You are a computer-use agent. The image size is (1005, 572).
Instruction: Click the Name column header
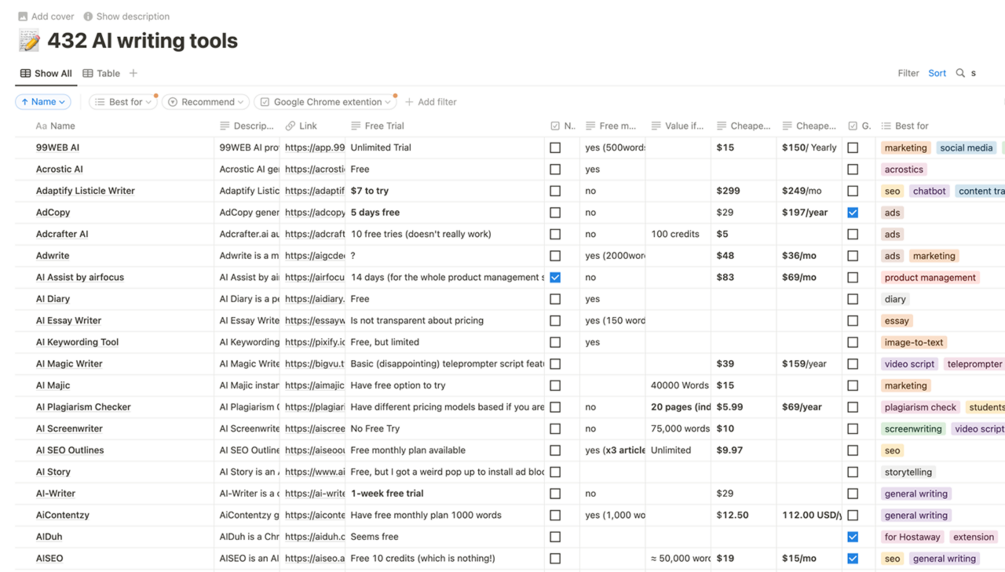pos(55,126)
